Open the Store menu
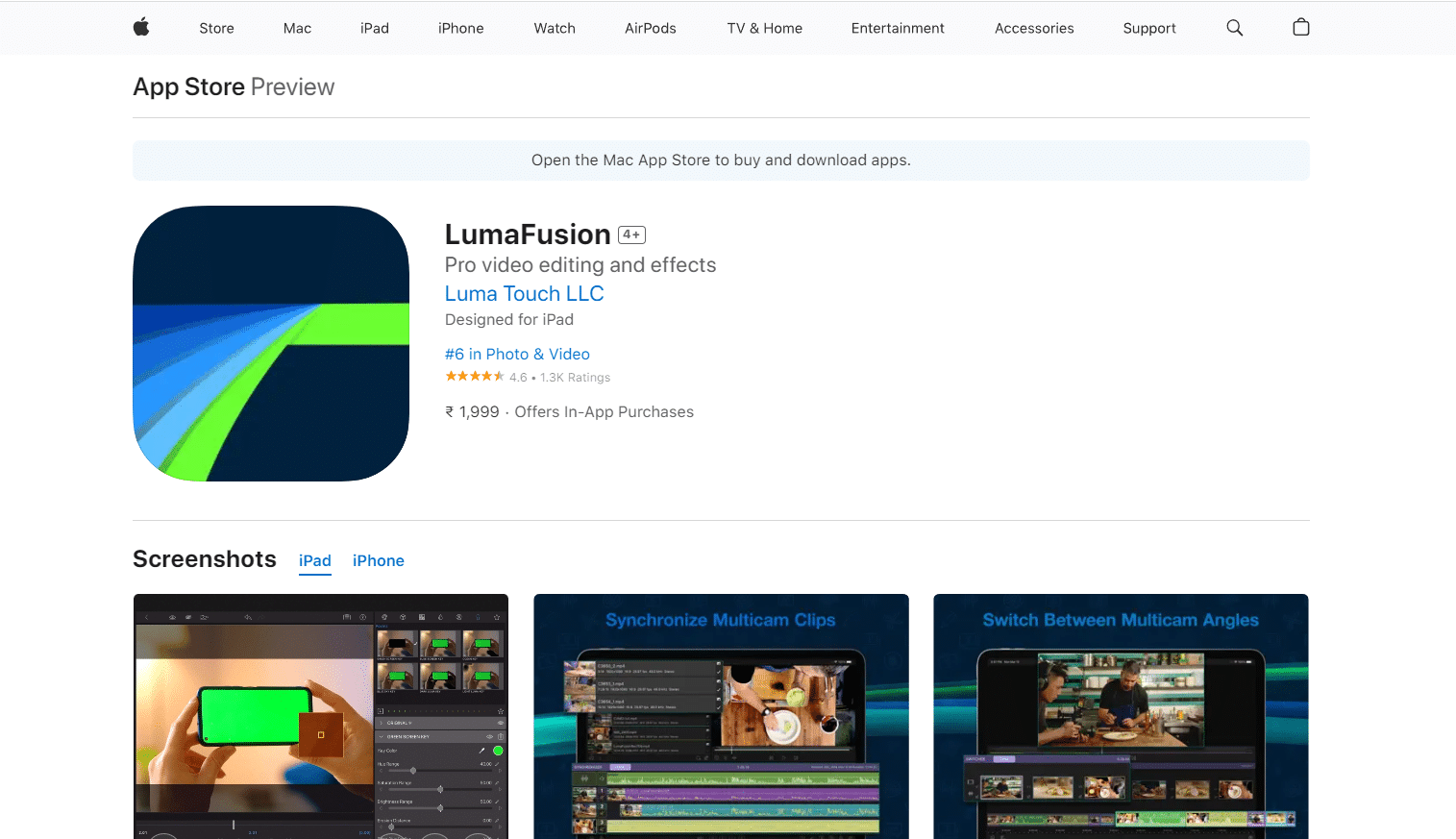Screen dimensions: 1456x839 pyautogui.click(x=216, y=28)
